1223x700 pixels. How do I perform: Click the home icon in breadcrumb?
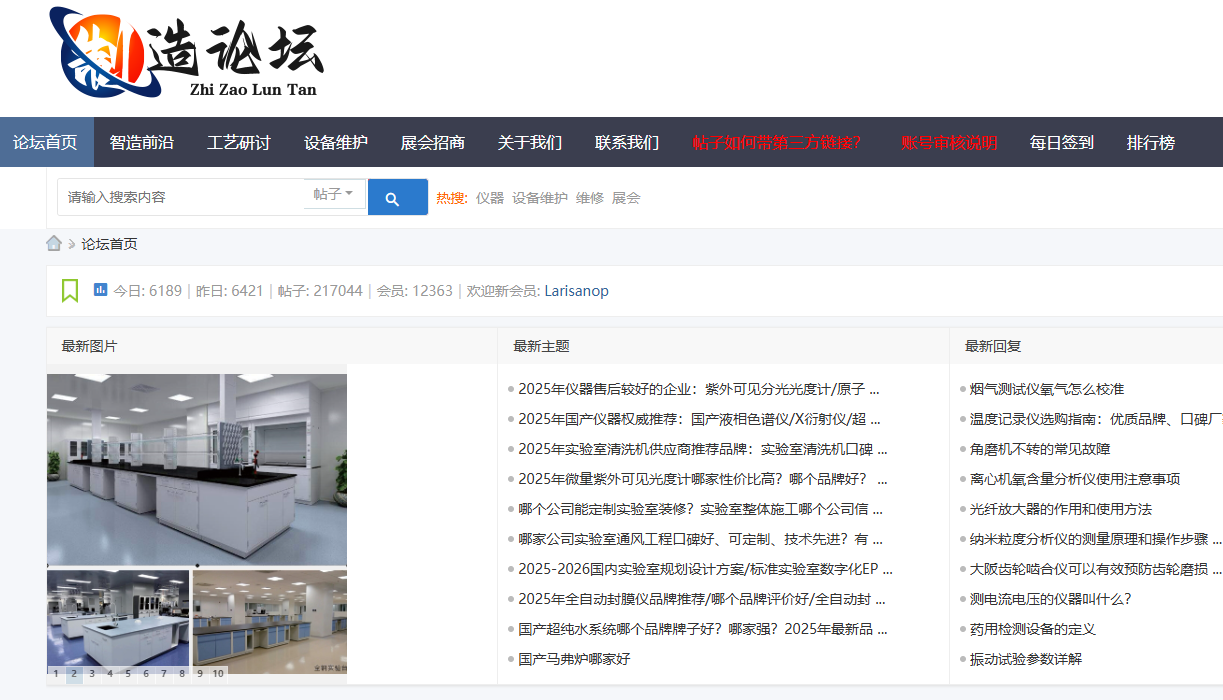click(x=54, y=242)
